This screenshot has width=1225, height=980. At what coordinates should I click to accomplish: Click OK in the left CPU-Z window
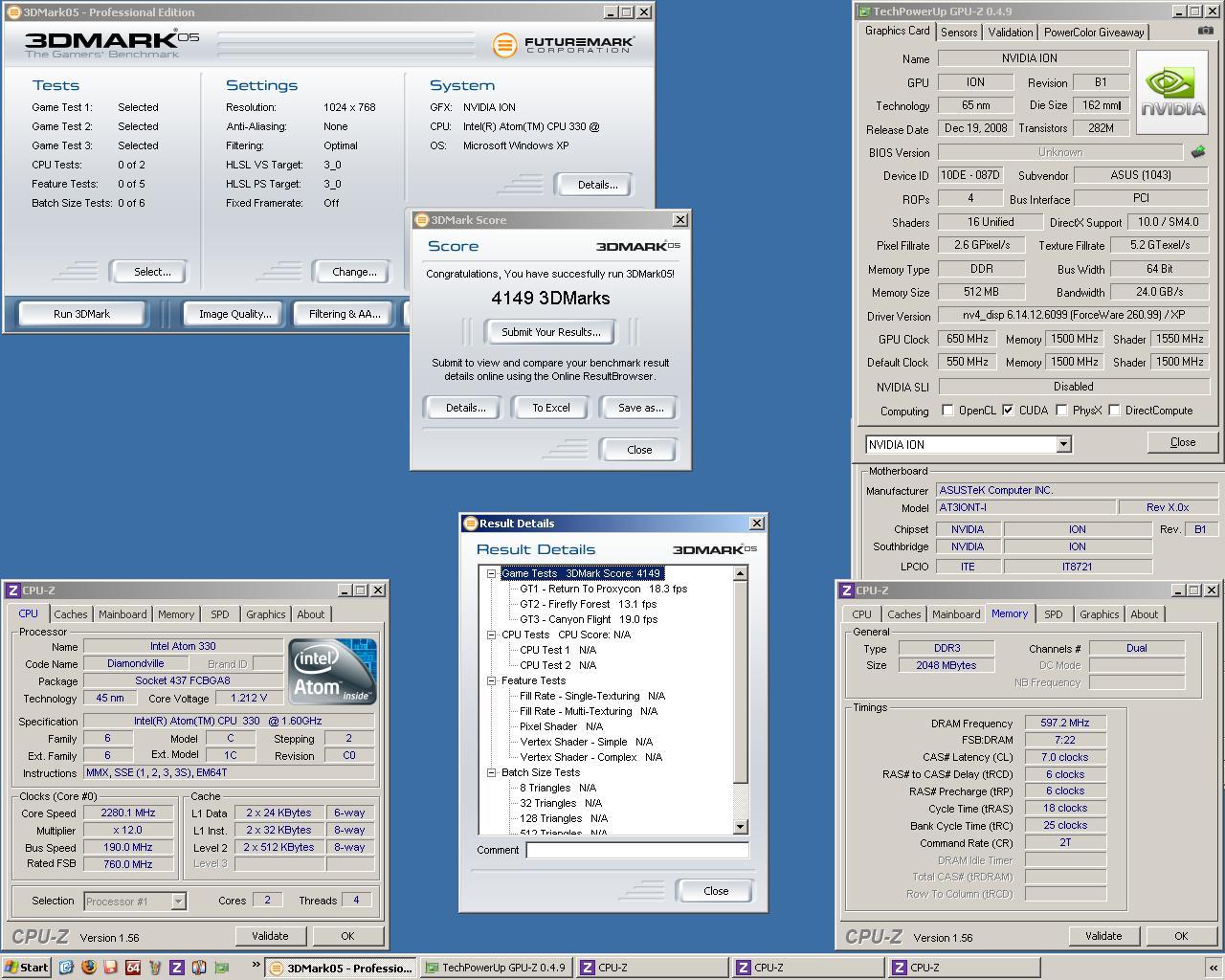point(347,936)
